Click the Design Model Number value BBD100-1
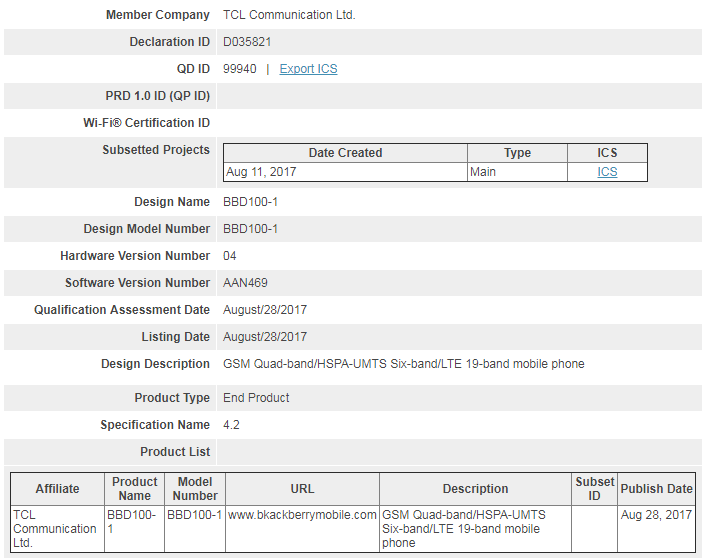Viewport: 703px width, 558px height. (x=251, y=229)
